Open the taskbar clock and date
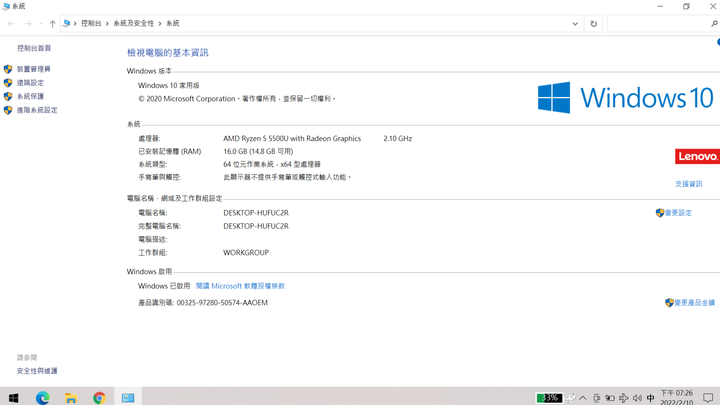This screenshot has width=720, height=405. tap(676, 398)
